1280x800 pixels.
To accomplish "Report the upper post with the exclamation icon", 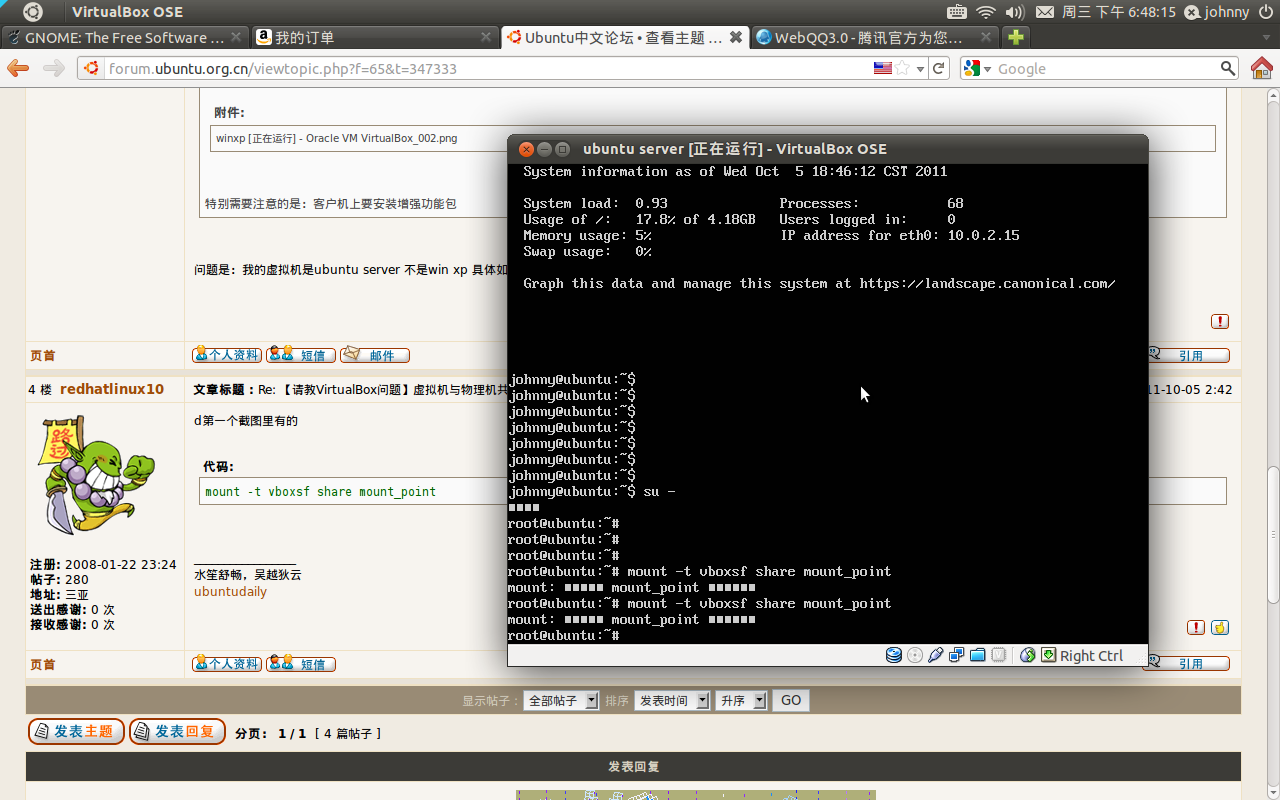I will click(1220, 321).
